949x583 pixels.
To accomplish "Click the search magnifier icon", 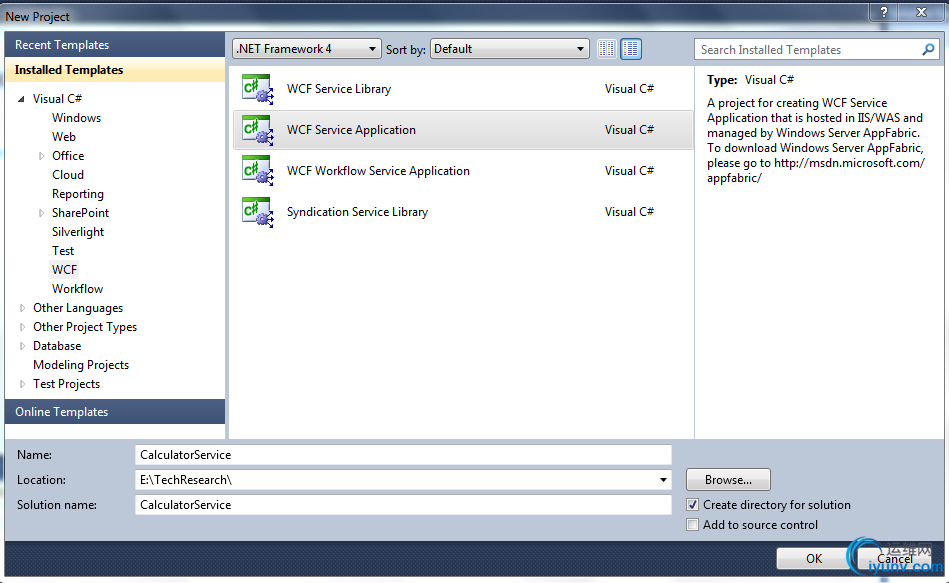I will (928, 50).
